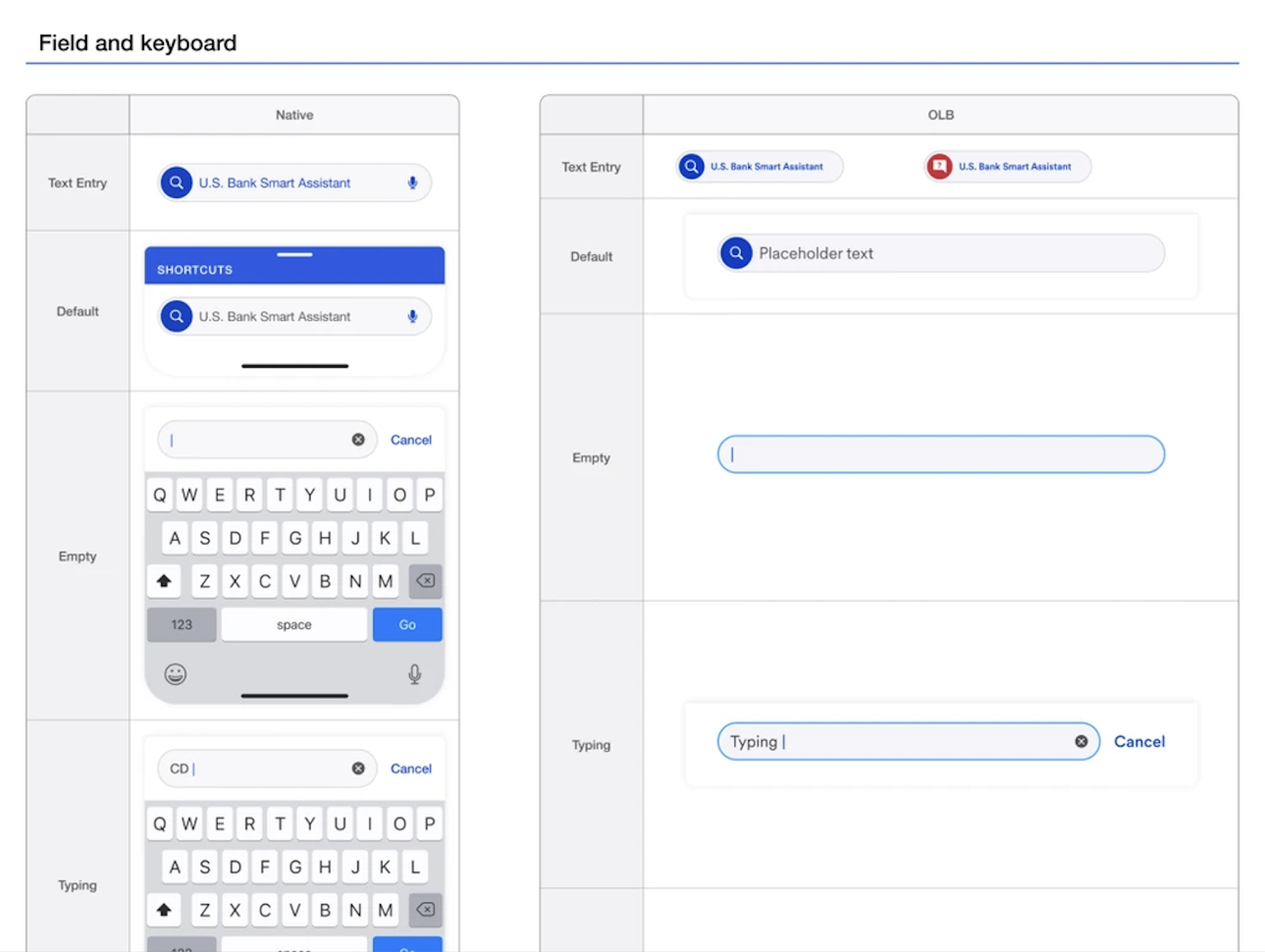This screenshot has height=952, width=1265.
Task: Expand the Shortcuts panel using its drag handle
Action: [x=295, y=254]
